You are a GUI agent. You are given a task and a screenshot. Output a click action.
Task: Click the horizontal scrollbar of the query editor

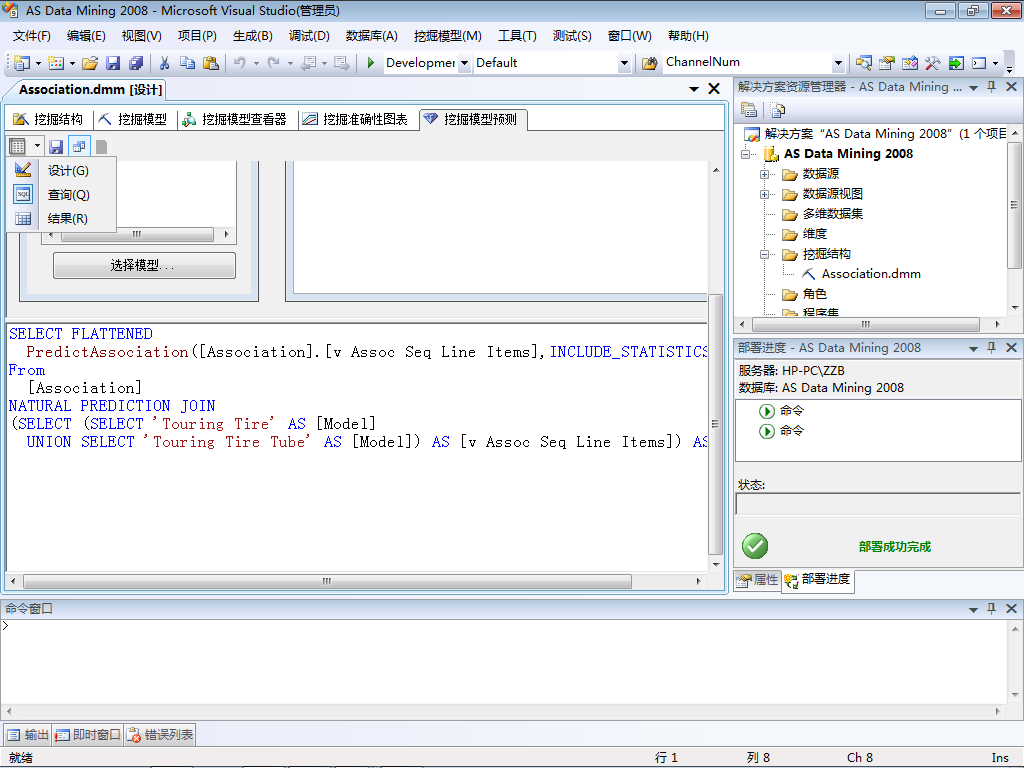click(327, 581)
